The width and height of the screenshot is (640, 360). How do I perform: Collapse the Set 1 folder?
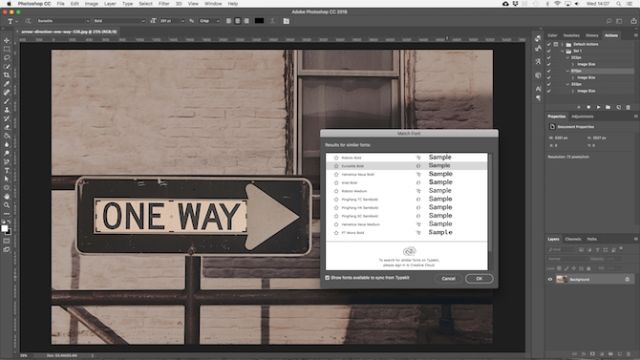562,51
